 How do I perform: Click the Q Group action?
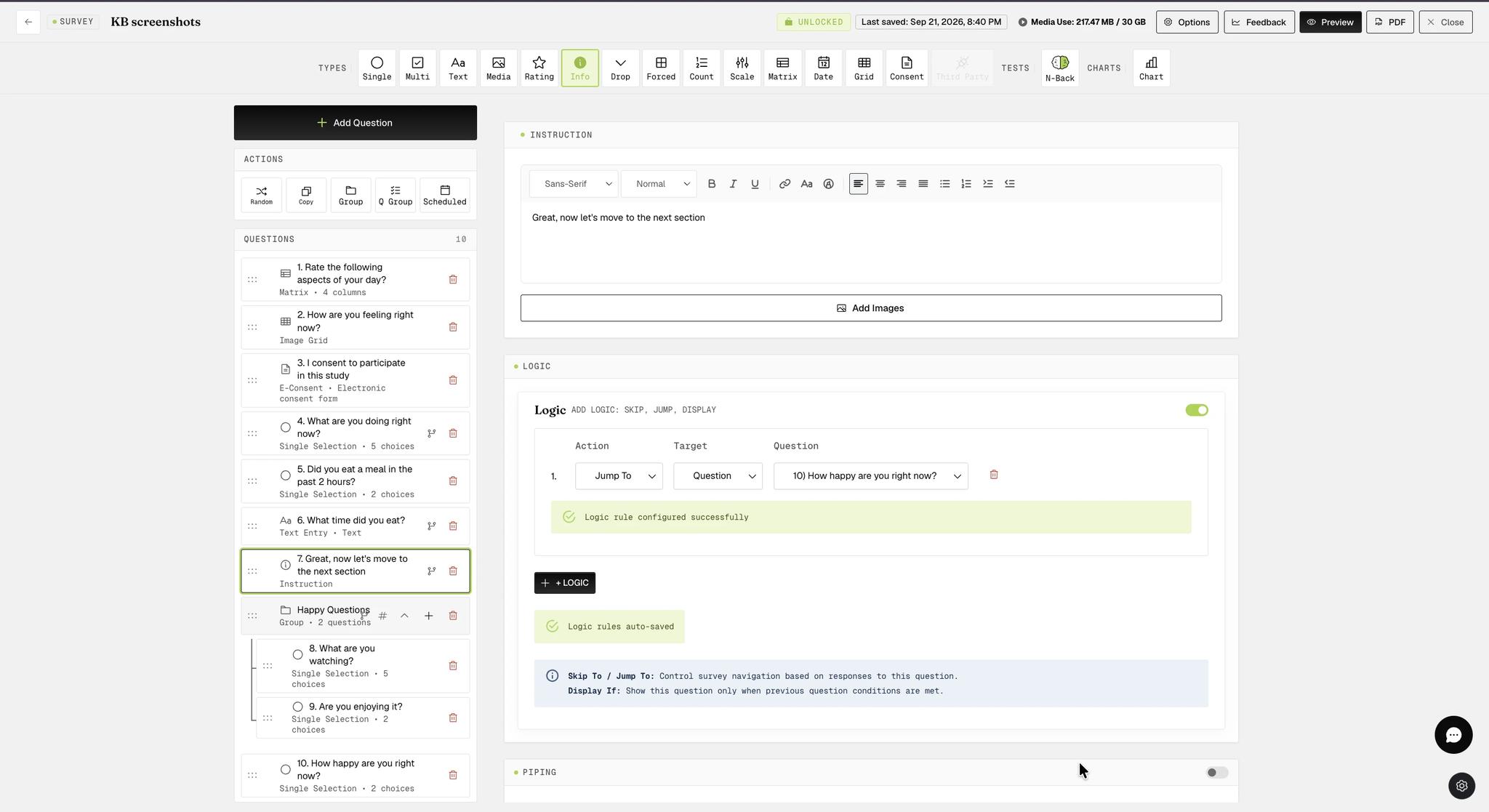point(395,195)
